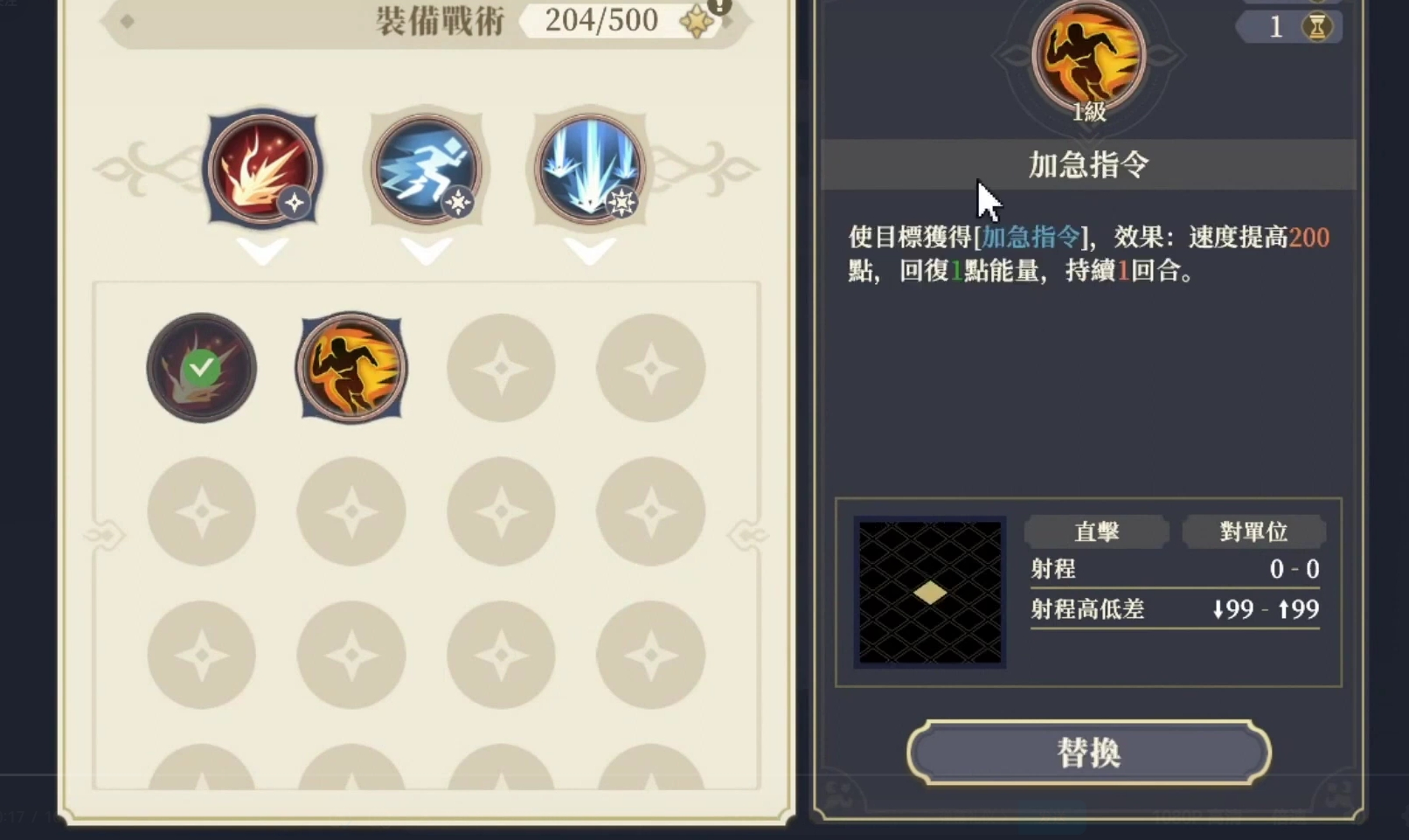Image resolution: width=1409 pixels, height=840 pixels.
Task: Select the orange 加急指令 skill in grid
Action: tap(351, 368)
